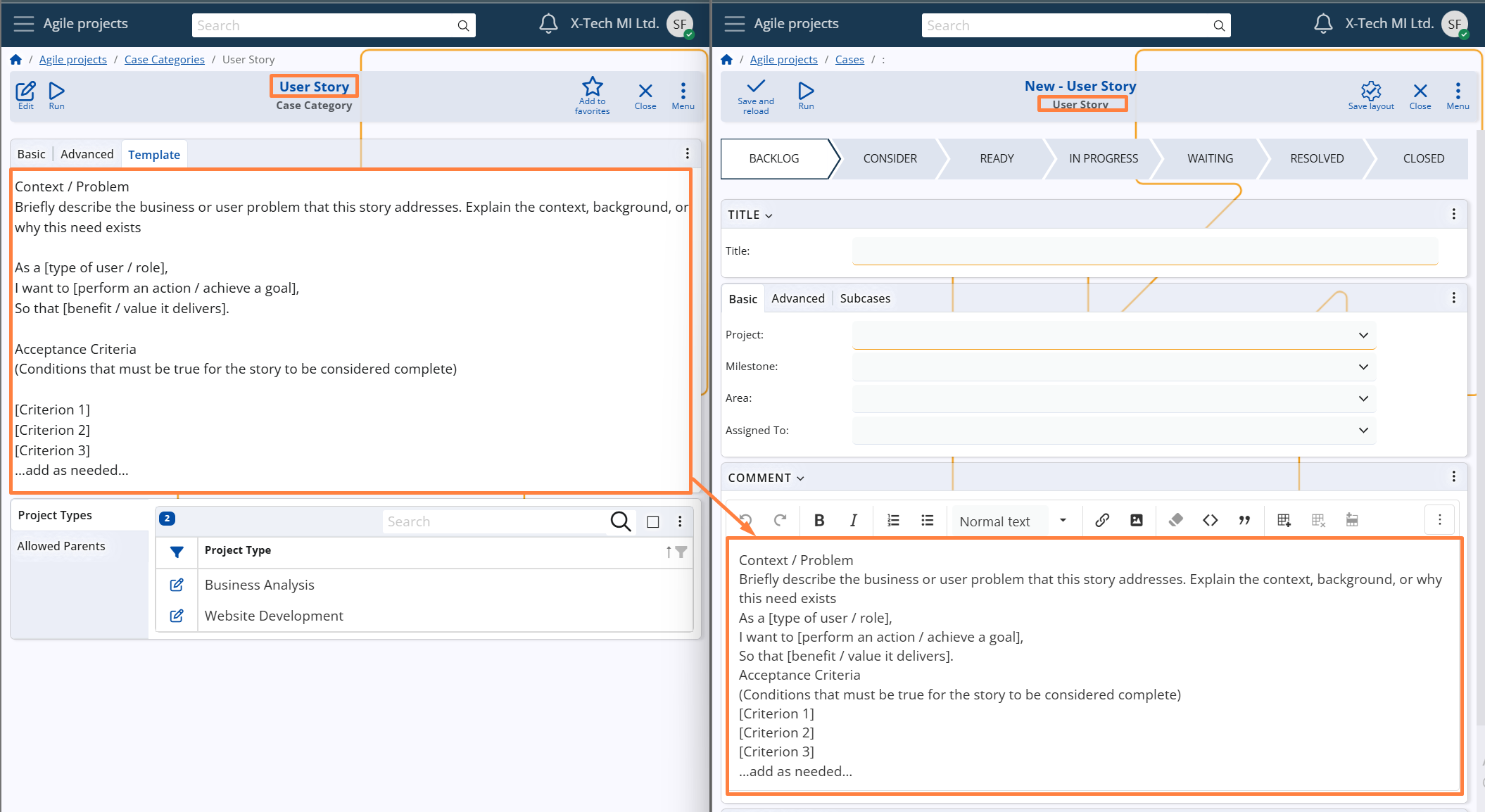The height and width of the screenshot is (812, 1485).
Task: Click into the Title input field
Action: 1144,250
